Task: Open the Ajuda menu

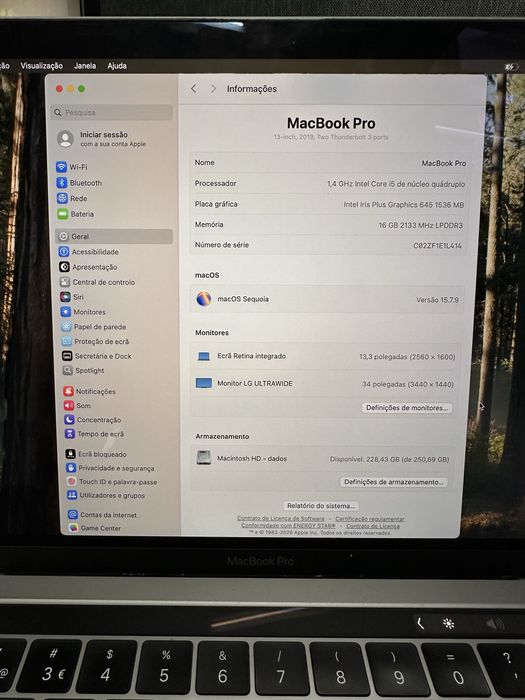Action: 117,66
